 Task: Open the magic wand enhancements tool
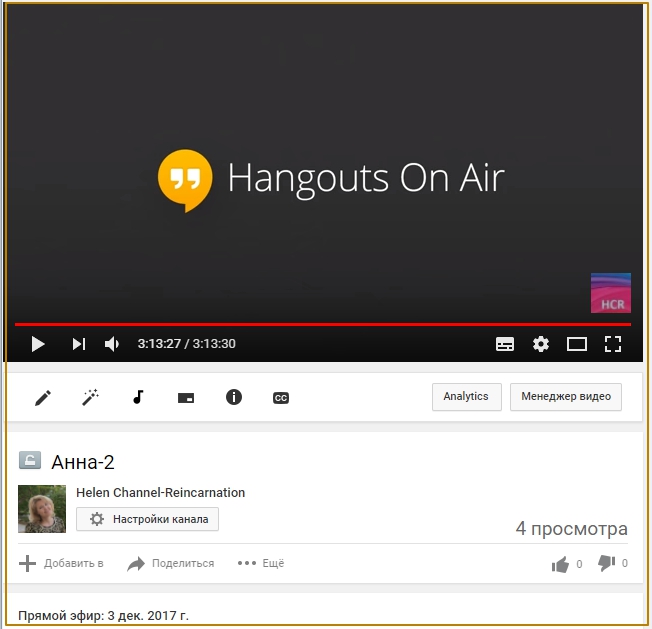(x=90, y=397)
